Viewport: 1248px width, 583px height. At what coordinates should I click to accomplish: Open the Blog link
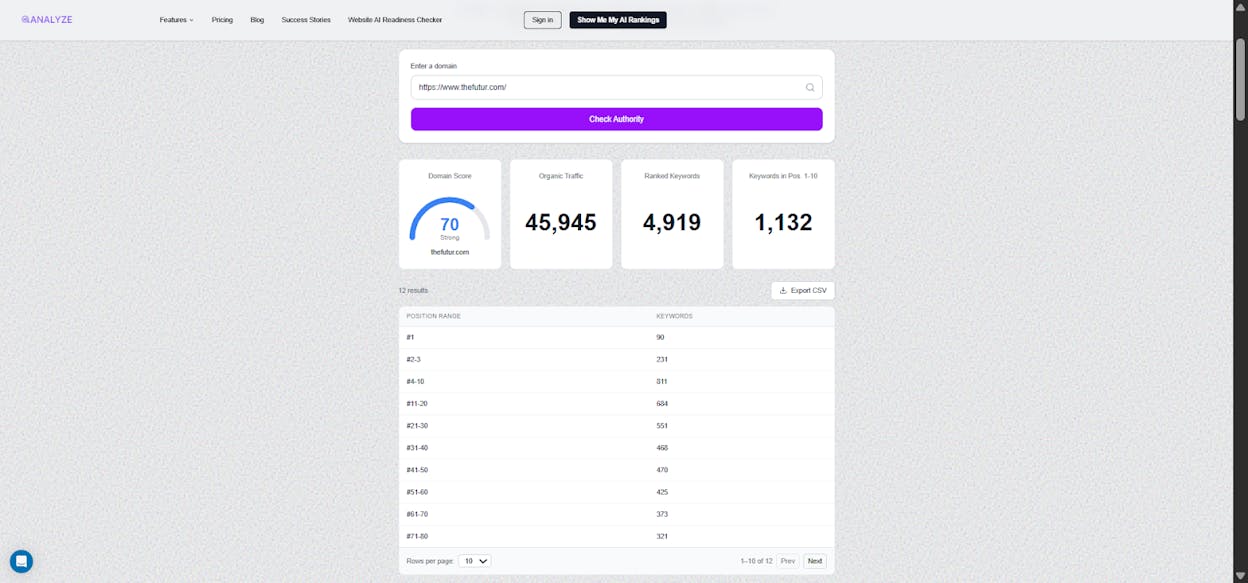(x=257, y=20)
